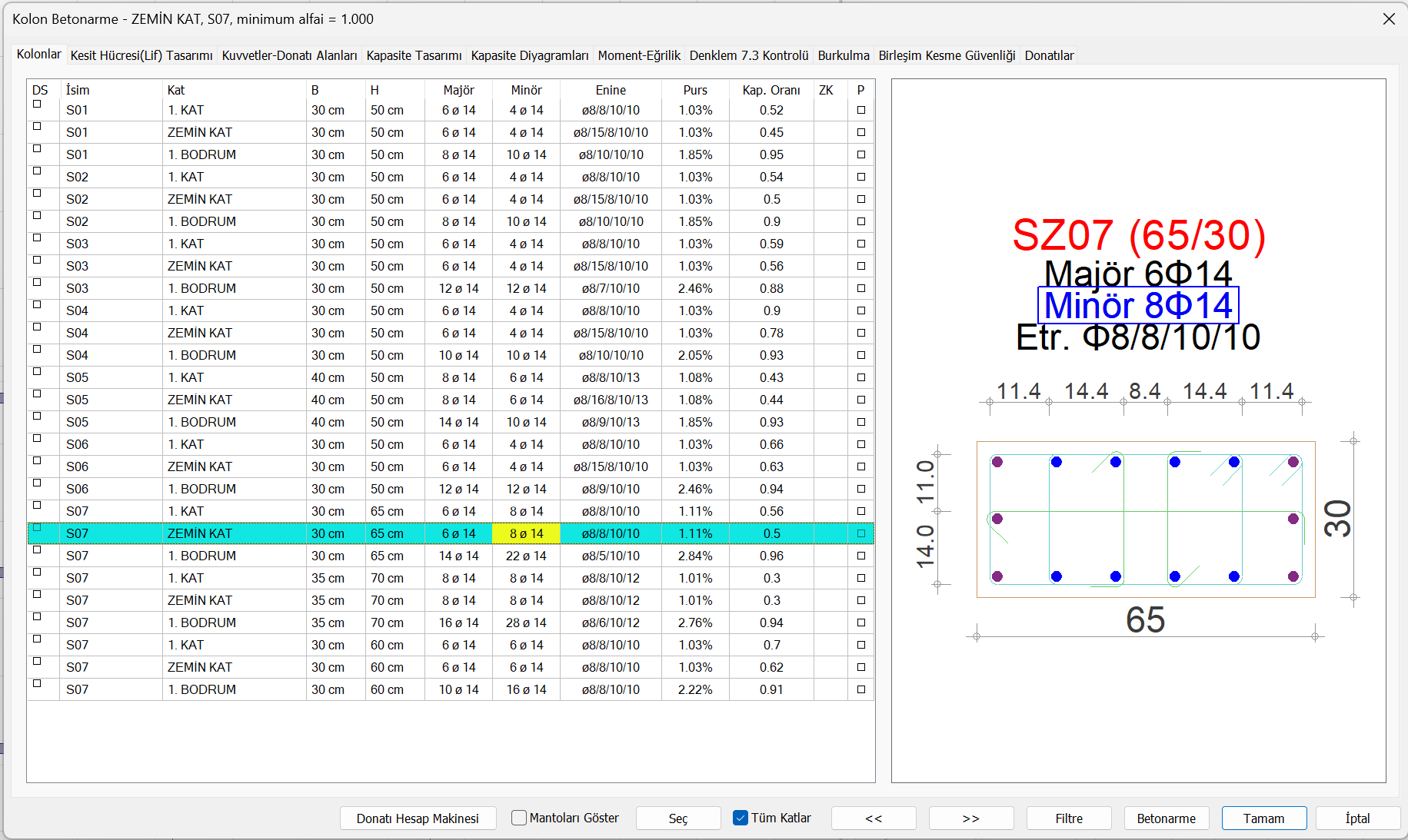Click Enine value ø8/7/10/10
Image resolution: width=1408 pixels, height=840 pixels.
611,288
